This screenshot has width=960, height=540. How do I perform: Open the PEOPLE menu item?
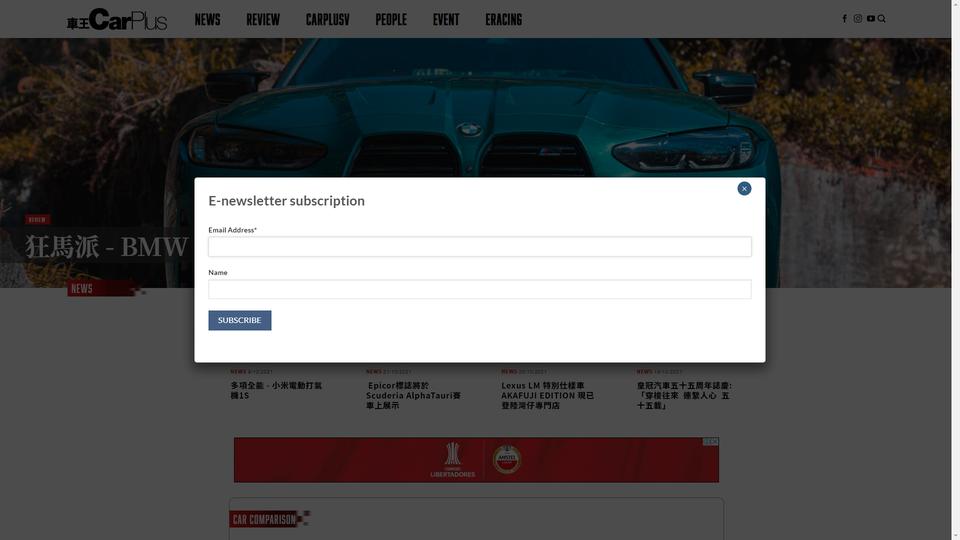coord(391,20)
